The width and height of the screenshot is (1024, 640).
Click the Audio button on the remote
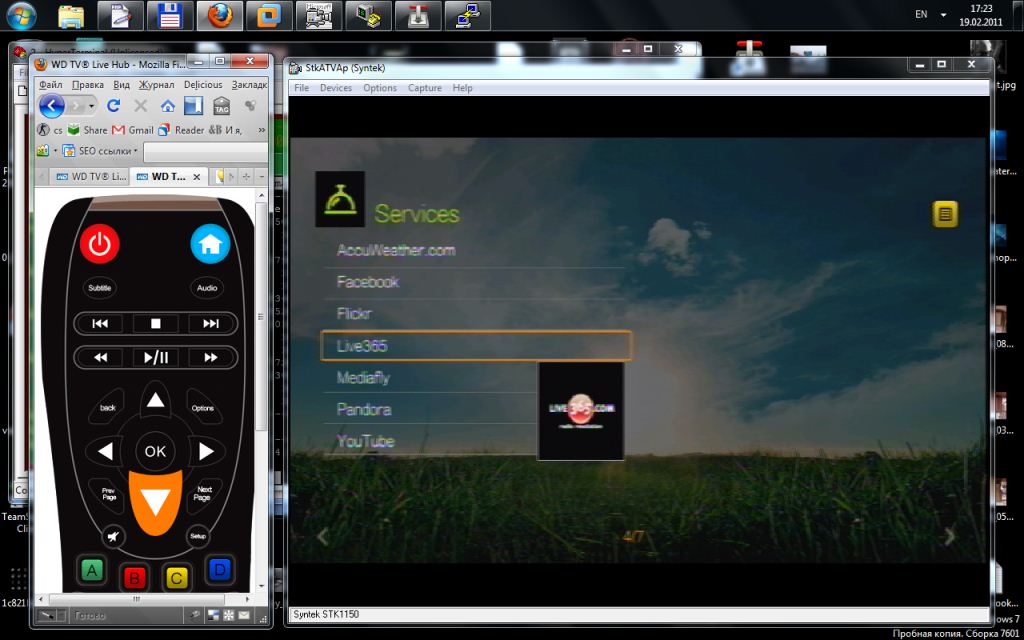pos(207,288)
